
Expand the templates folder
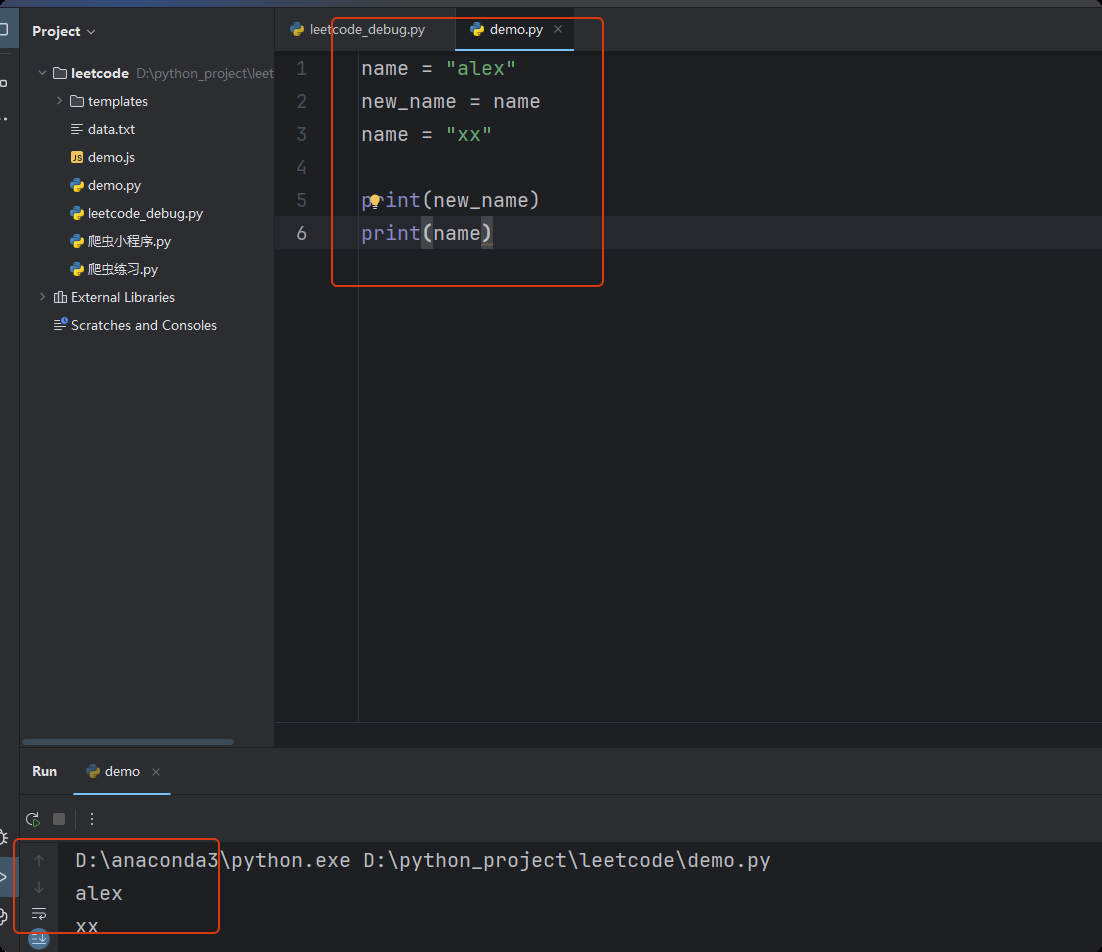(60, 101)
